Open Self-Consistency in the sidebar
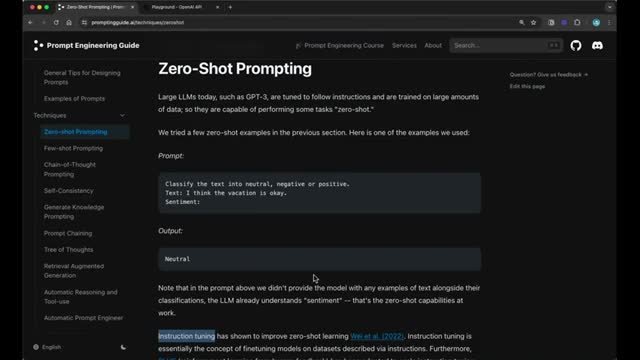640x360 pixels. tap(69, 191)
